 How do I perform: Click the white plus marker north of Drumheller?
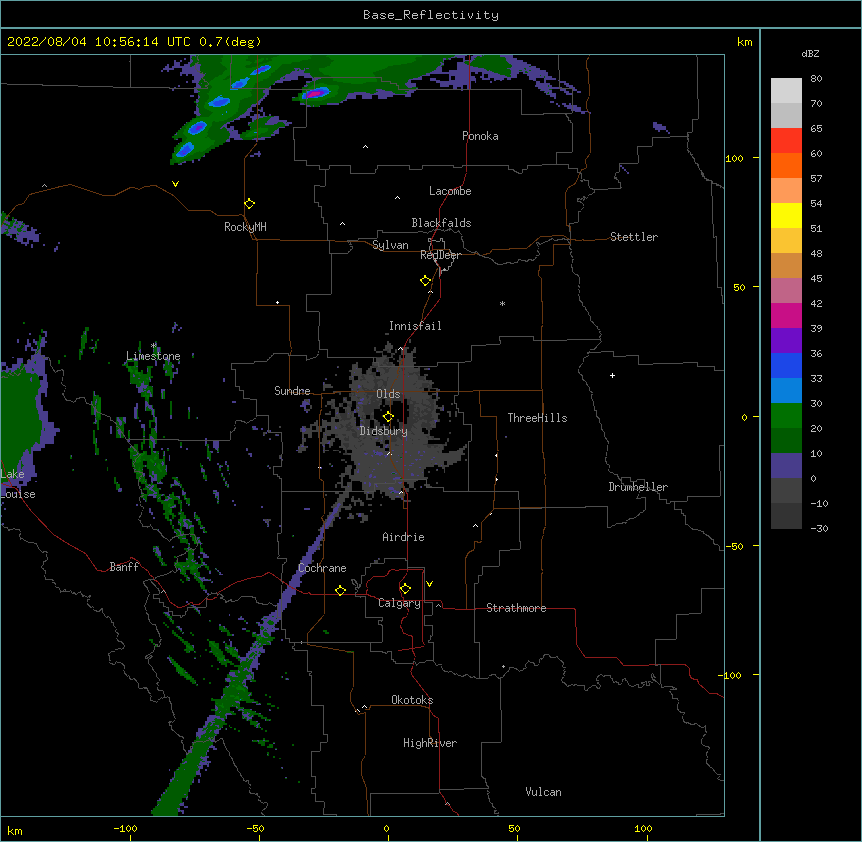(612, 375)
